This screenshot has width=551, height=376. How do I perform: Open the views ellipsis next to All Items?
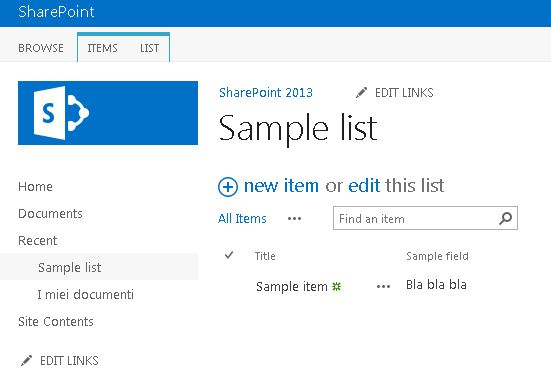coord(294,219)
